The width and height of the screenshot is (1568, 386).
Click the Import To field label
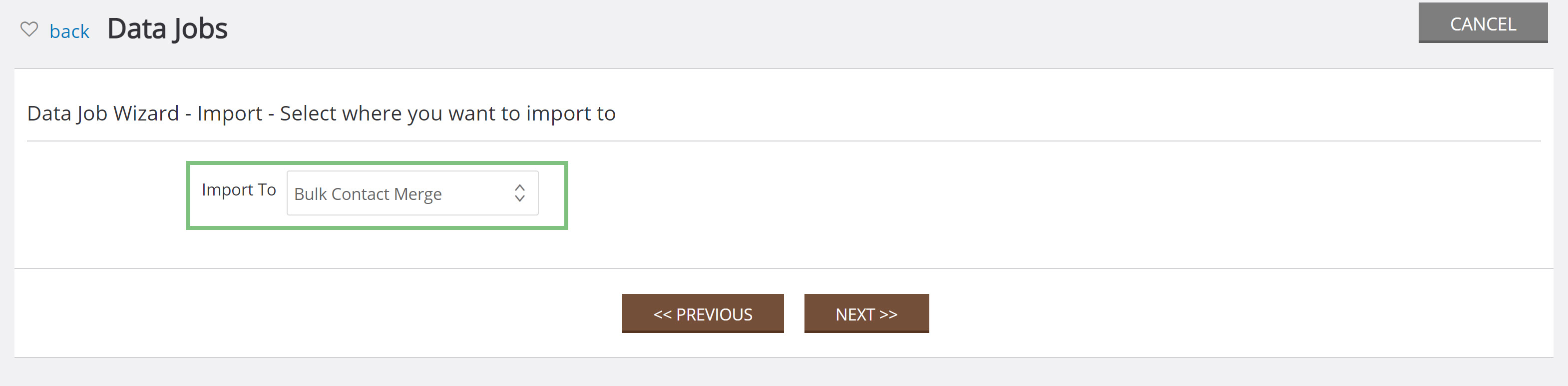tap(239, 189)
